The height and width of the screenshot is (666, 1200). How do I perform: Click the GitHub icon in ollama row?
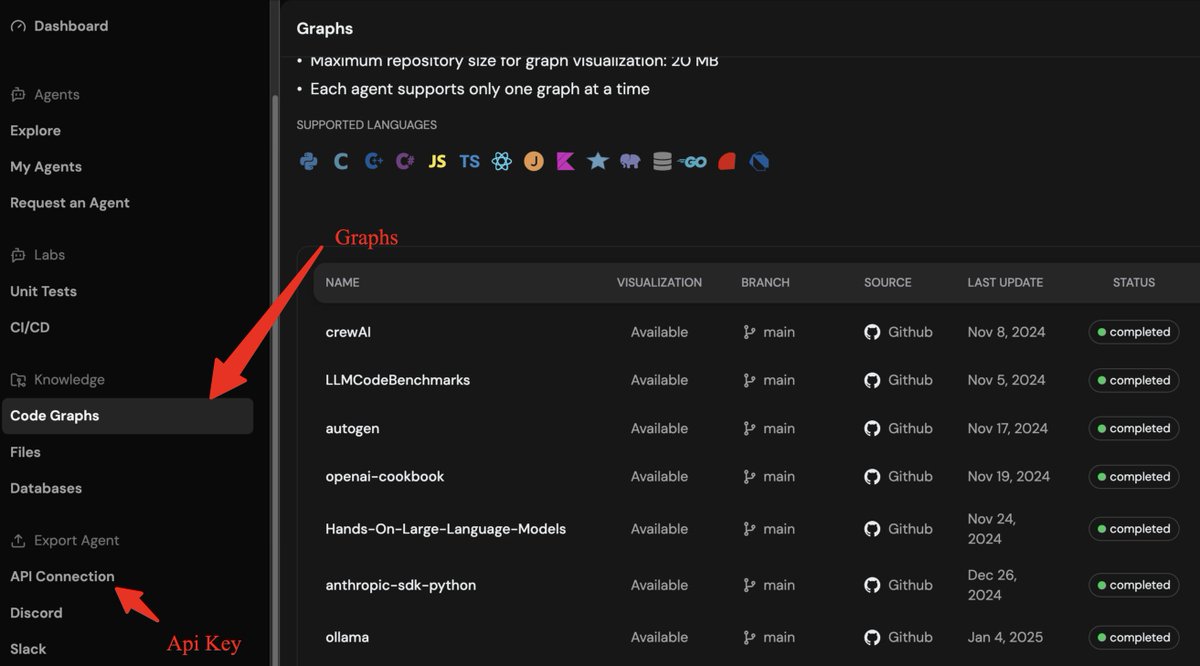tap(872, 637)
